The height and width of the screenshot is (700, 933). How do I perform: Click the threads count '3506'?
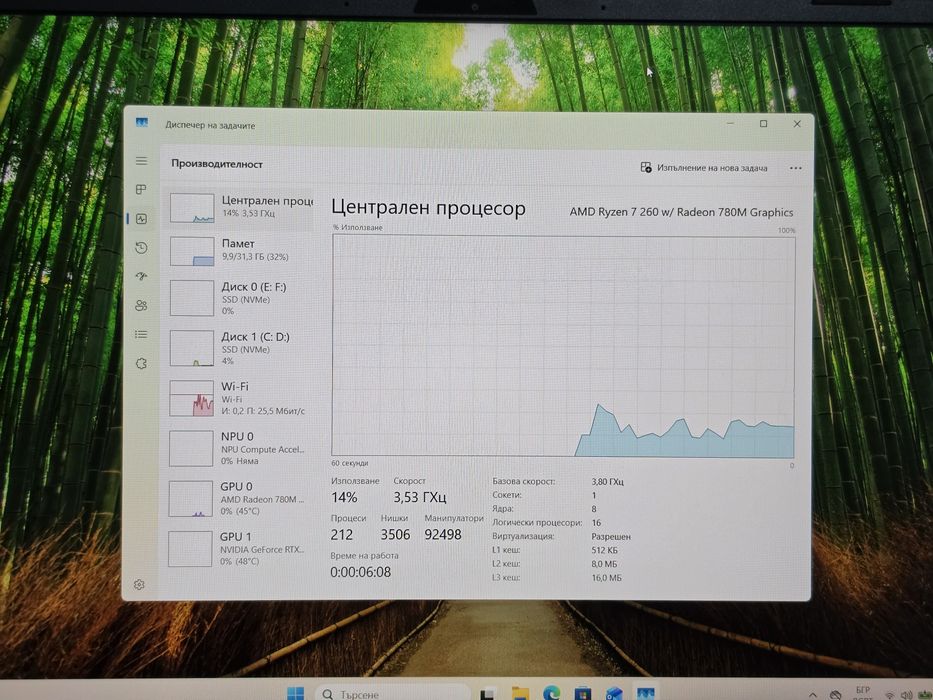tap(396, 535)
